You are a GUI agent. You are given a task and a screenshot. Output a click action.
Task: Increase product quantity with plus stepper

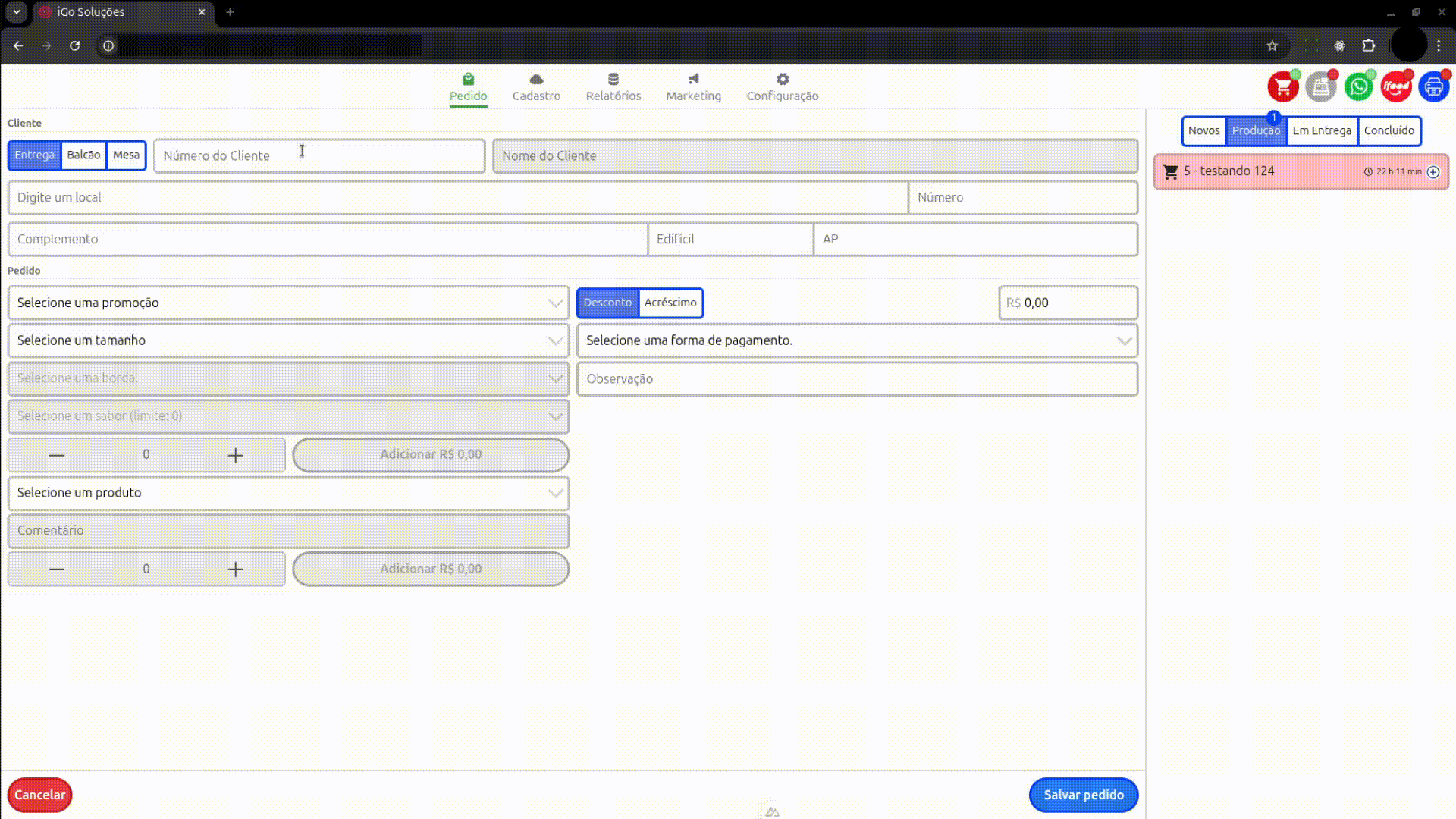coord(236,570)
